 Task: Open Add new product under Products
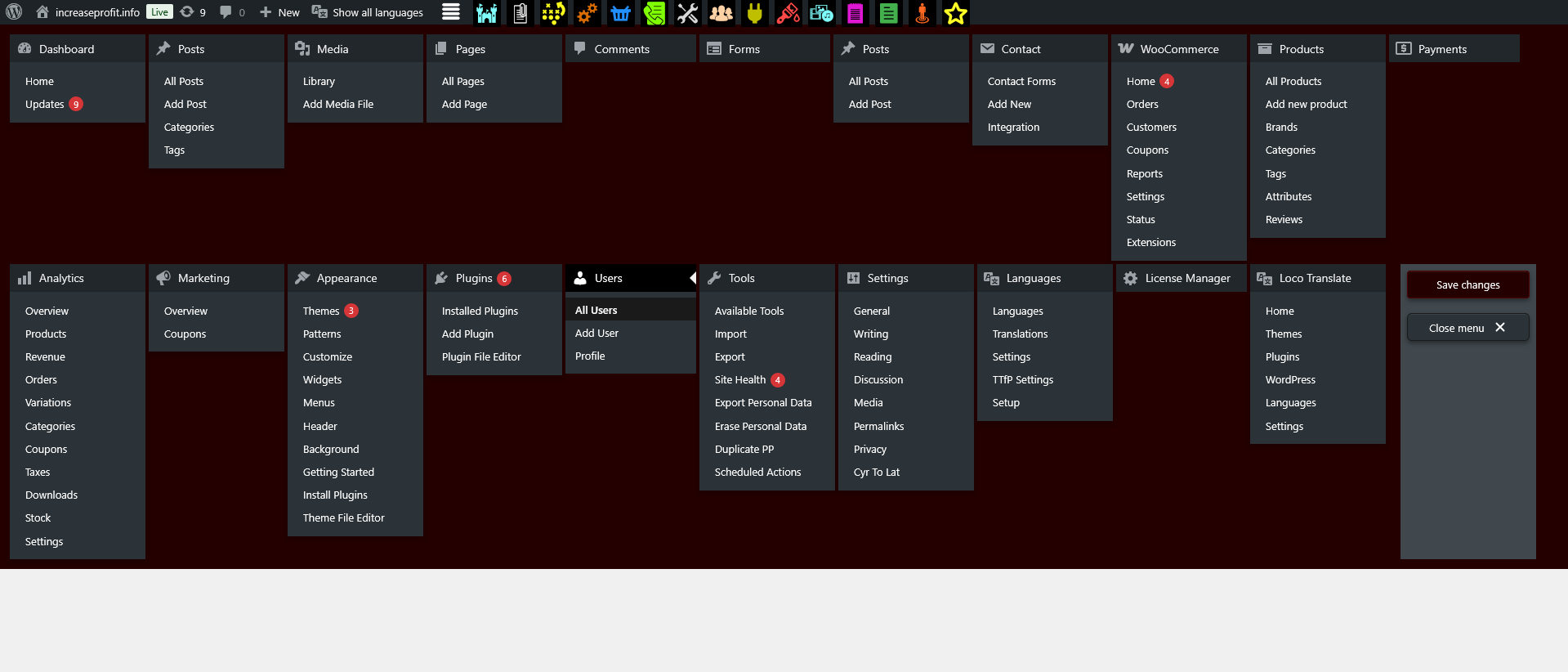(1306, 104)
